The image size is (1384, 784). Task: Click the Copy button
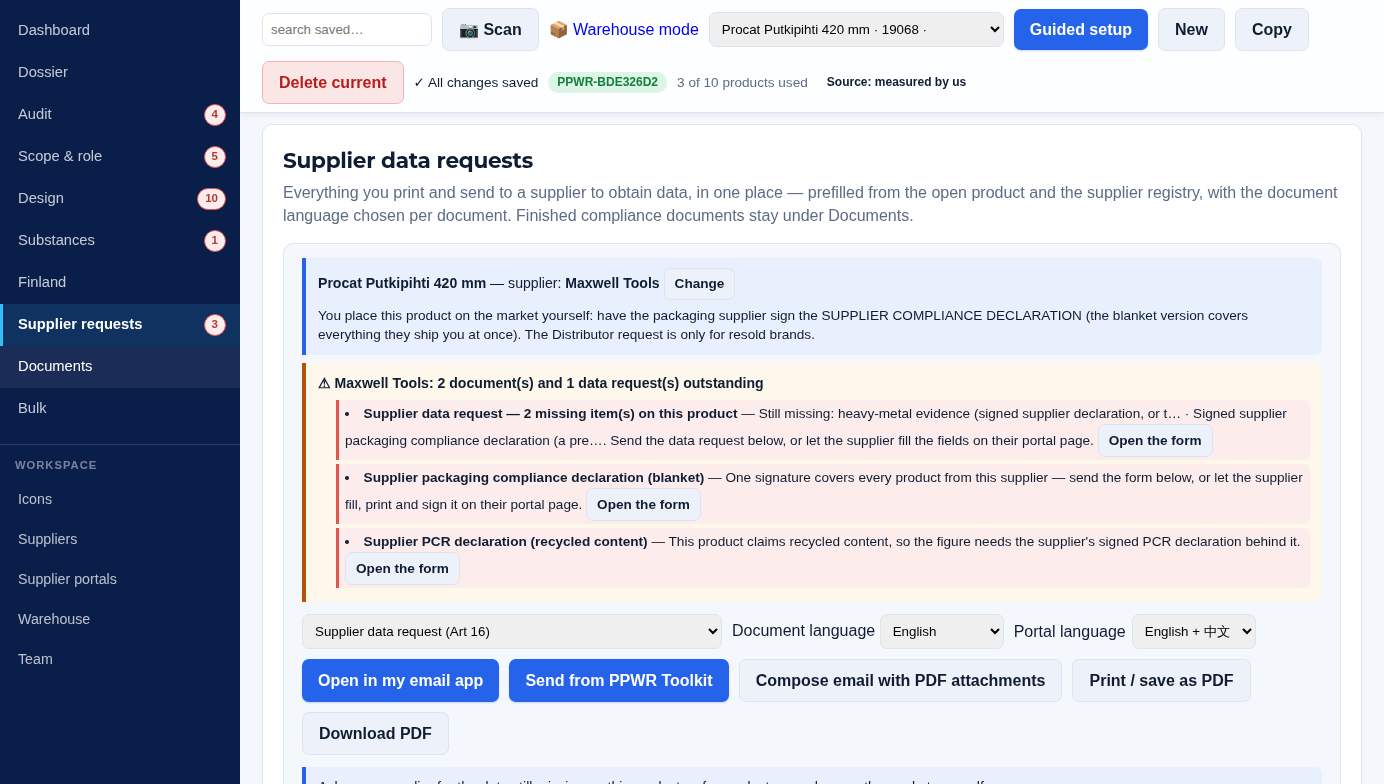(1272, 30)
